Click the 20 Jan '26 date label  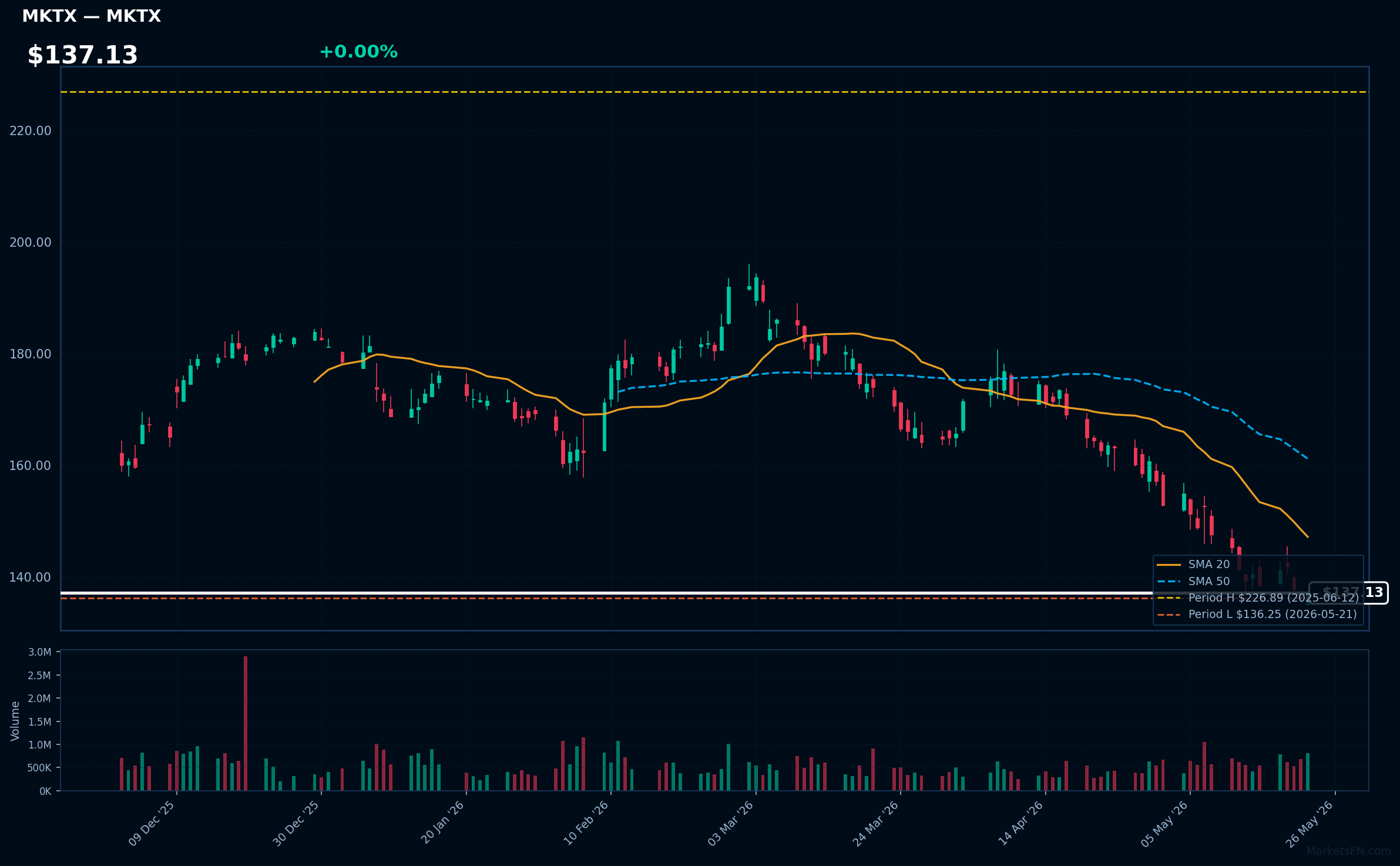pyautogui.click(x=442, y=823)
